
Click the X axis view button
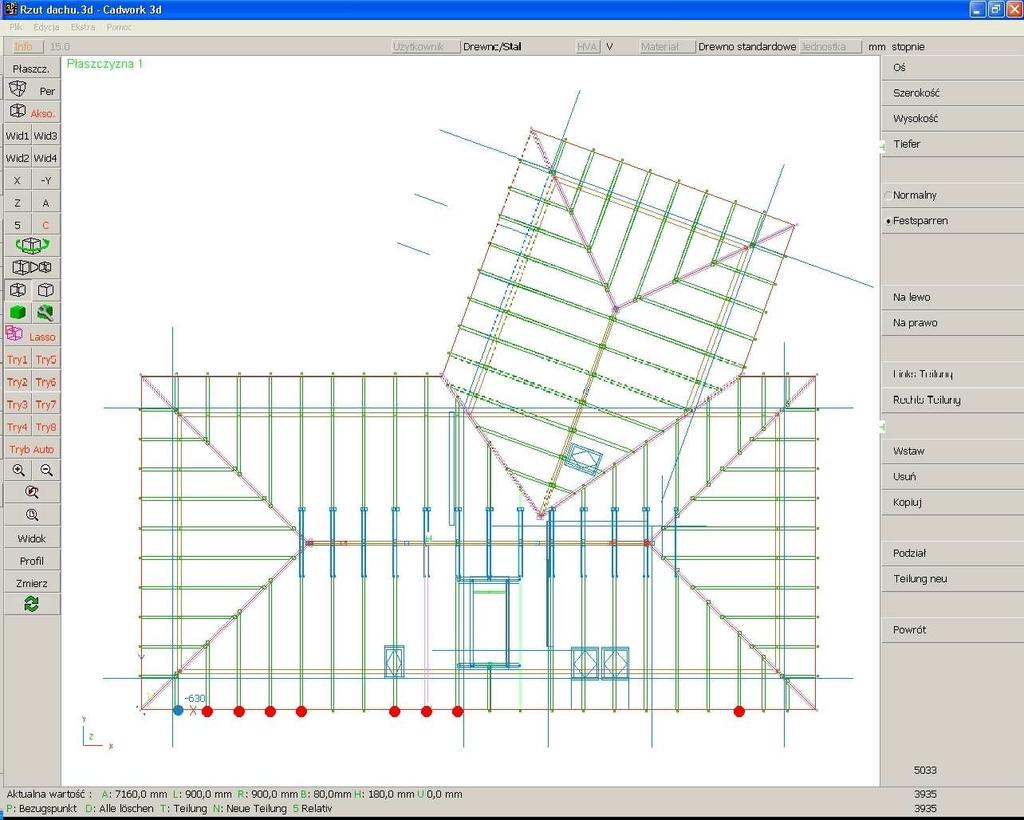click(18, 180)
